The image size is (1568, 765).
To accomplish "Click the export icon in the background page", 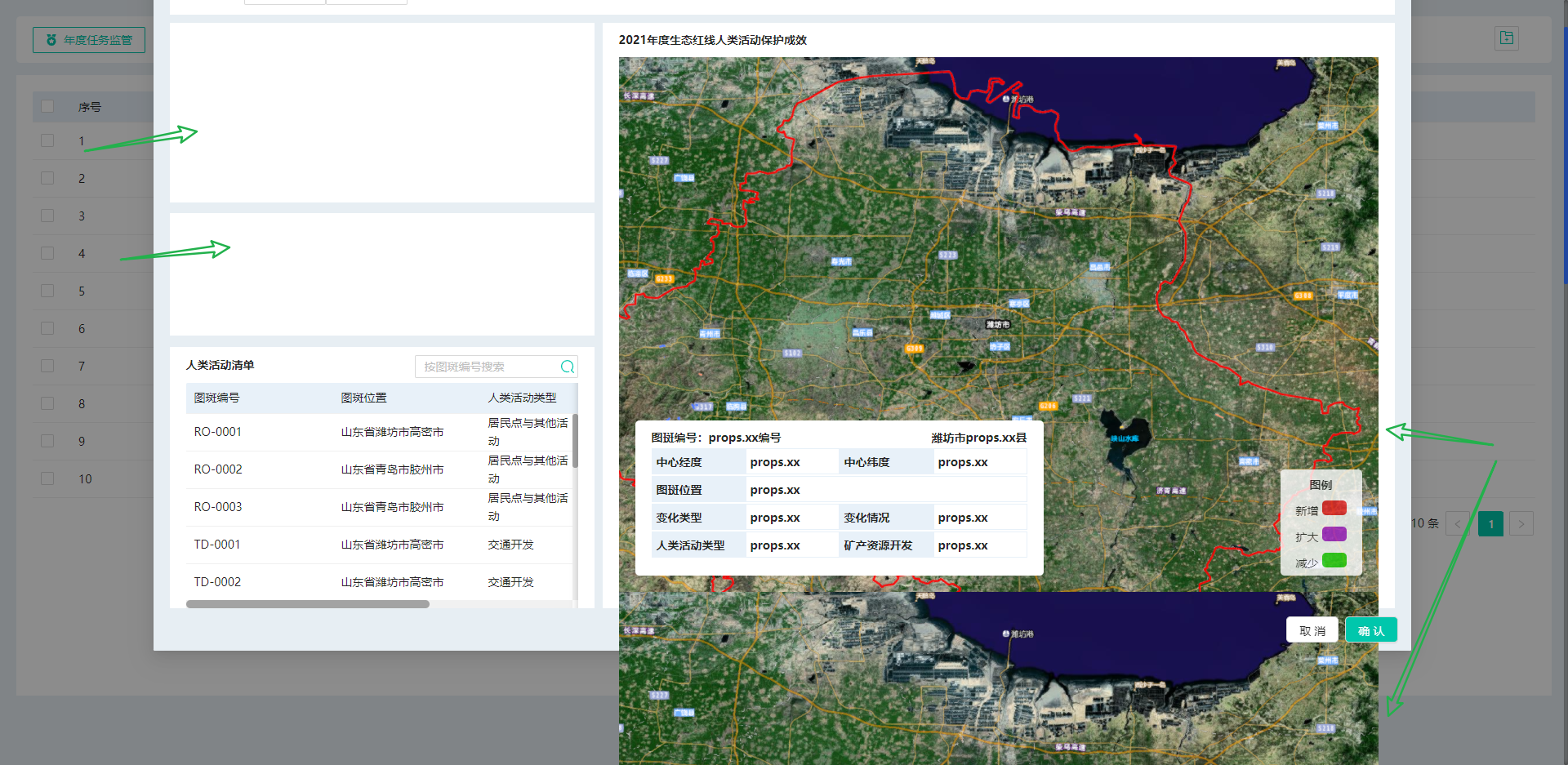I will pos(1507,38).
